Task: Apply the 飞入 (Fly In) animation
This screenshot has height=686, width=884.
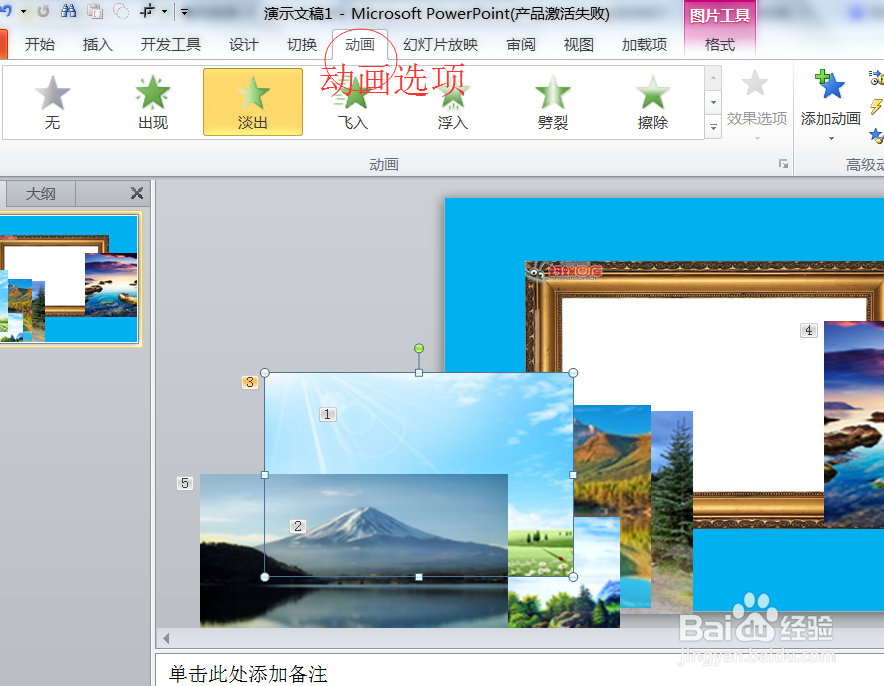Action: click(352, 100)
